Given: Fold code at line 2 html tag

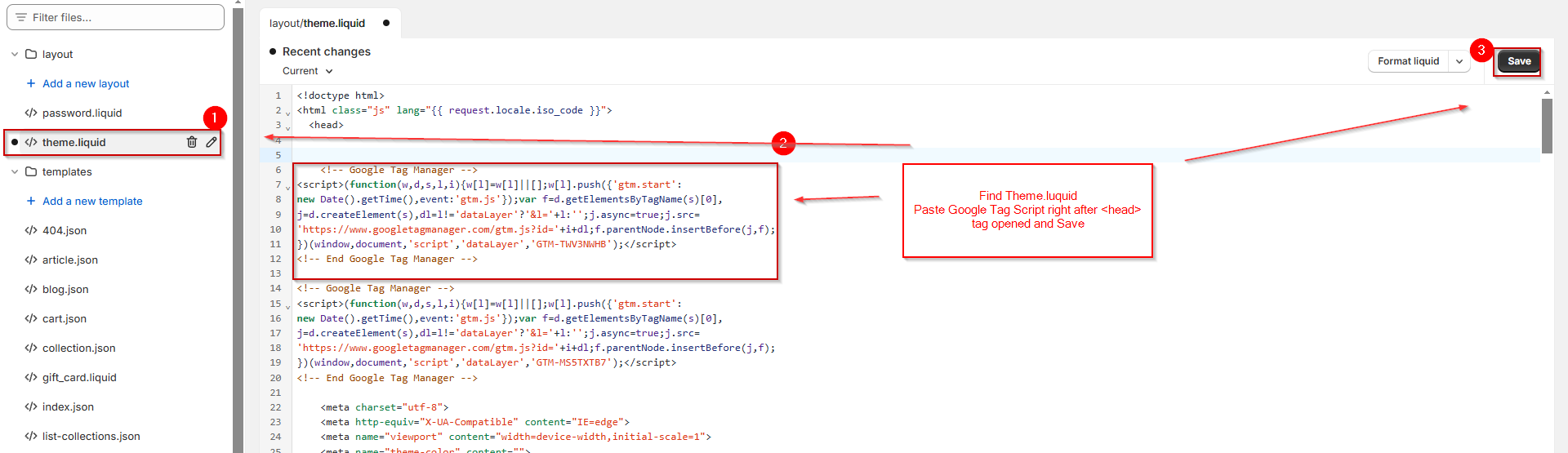Looking at the screenshot, I should (x=287, y=113).
